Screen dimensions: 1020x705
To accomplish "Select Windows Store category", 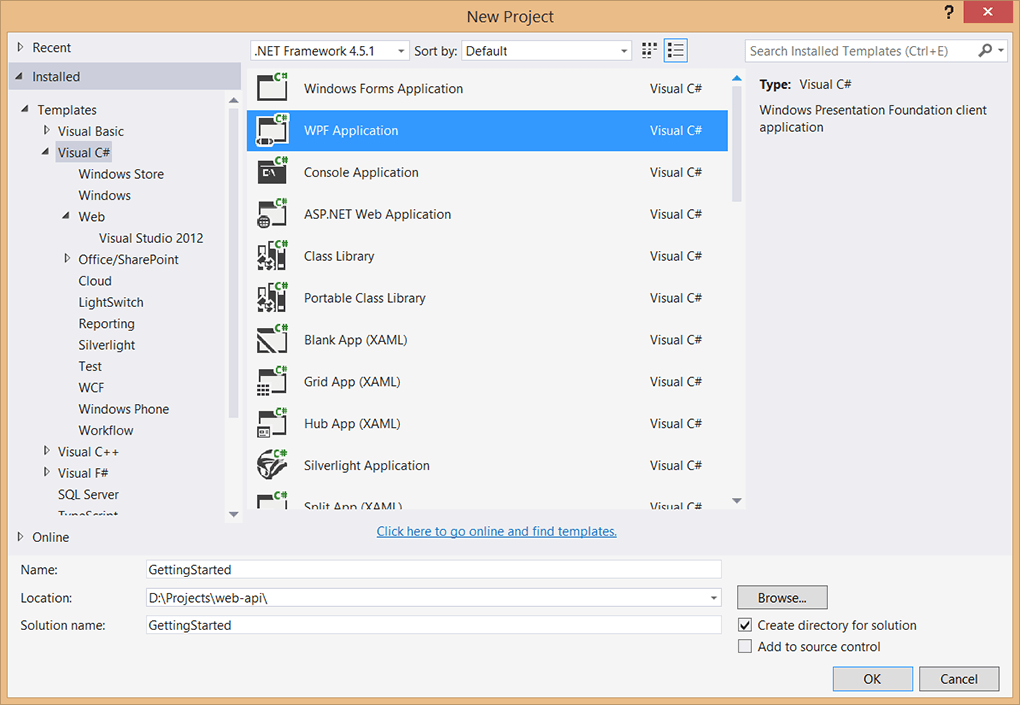I will 121,174.
